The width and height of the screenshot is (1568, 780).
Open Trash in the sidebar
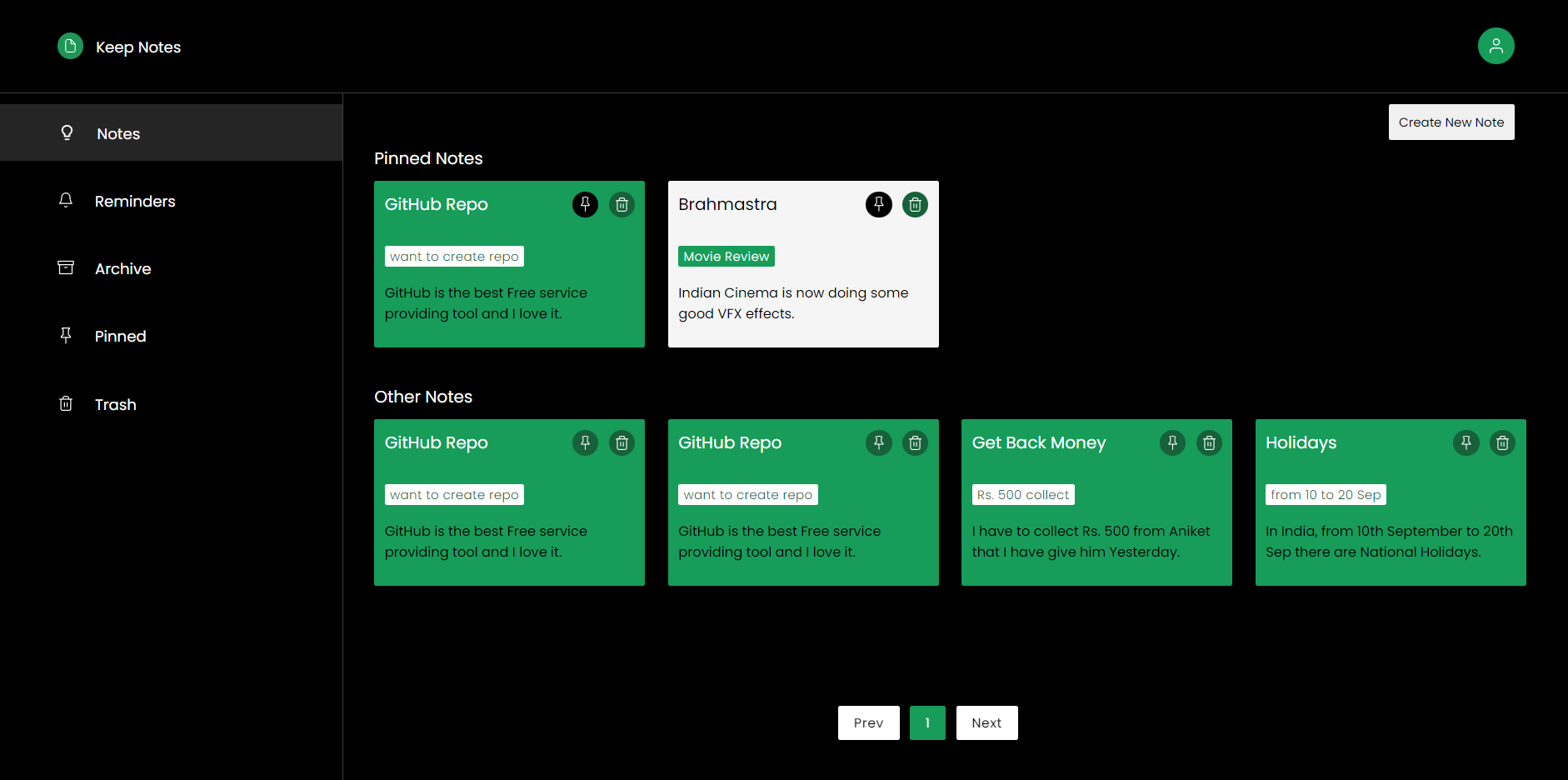coord(171,404)
